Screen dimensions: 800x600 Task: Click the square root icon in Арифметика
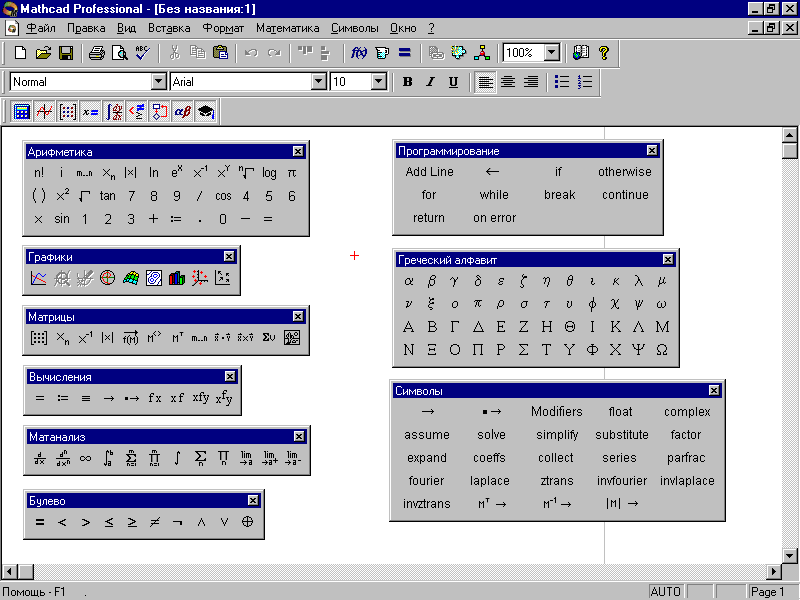[x=84, y=196]
